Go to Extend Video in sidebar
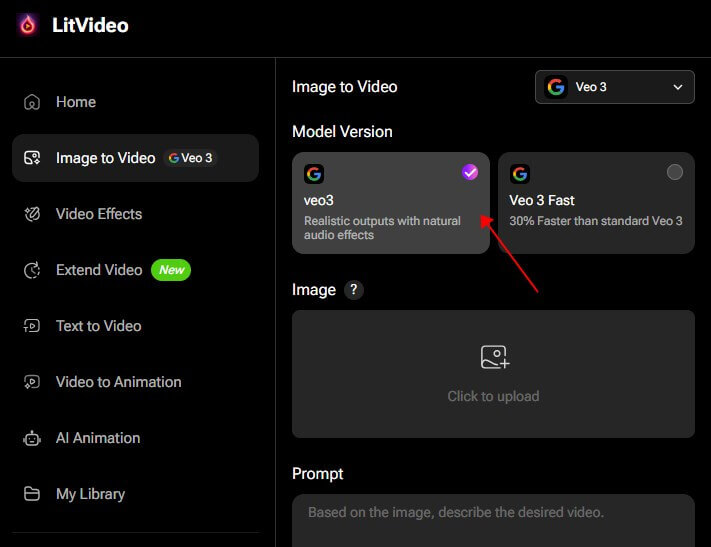Viewport: 711px width, 547px height. coord(99,270)
